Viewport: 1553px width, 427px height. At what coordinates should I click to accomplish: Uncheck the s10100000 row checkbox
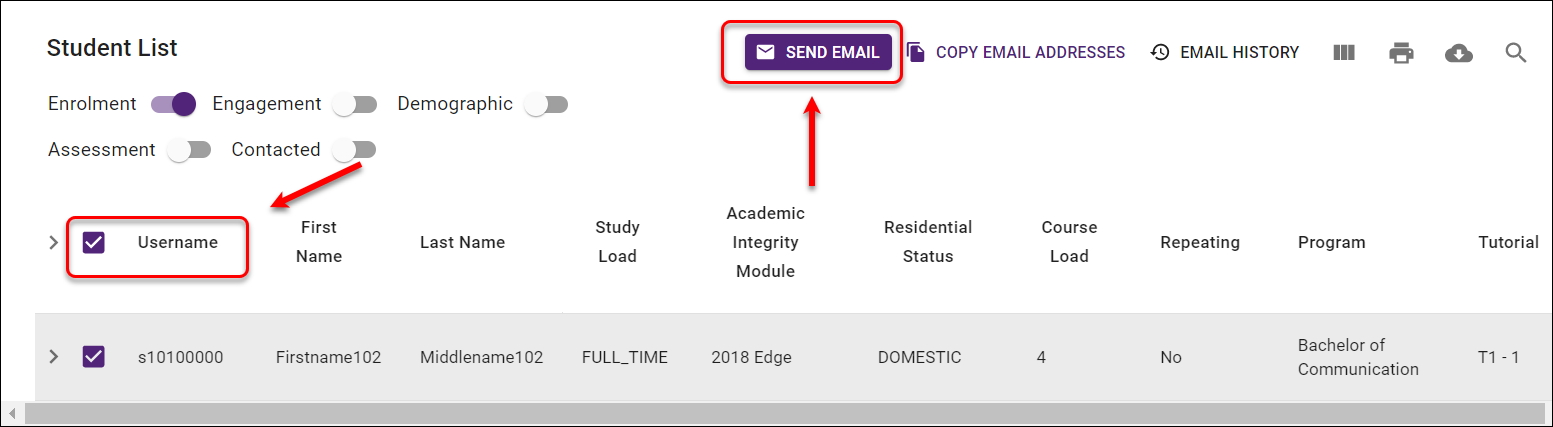point(94,356)
